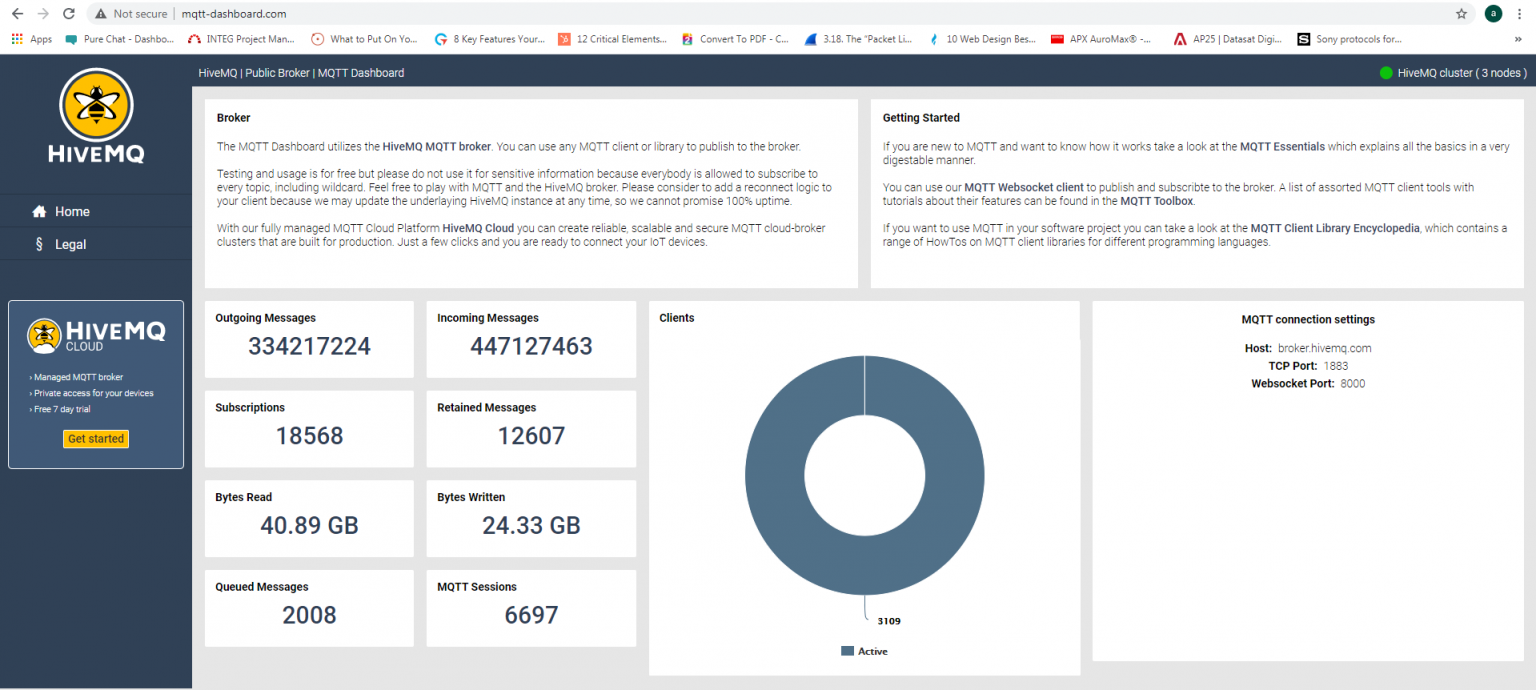Click the Retained Messages value 12607
The width and height of the screenshot is (1536, 690).
531,436
